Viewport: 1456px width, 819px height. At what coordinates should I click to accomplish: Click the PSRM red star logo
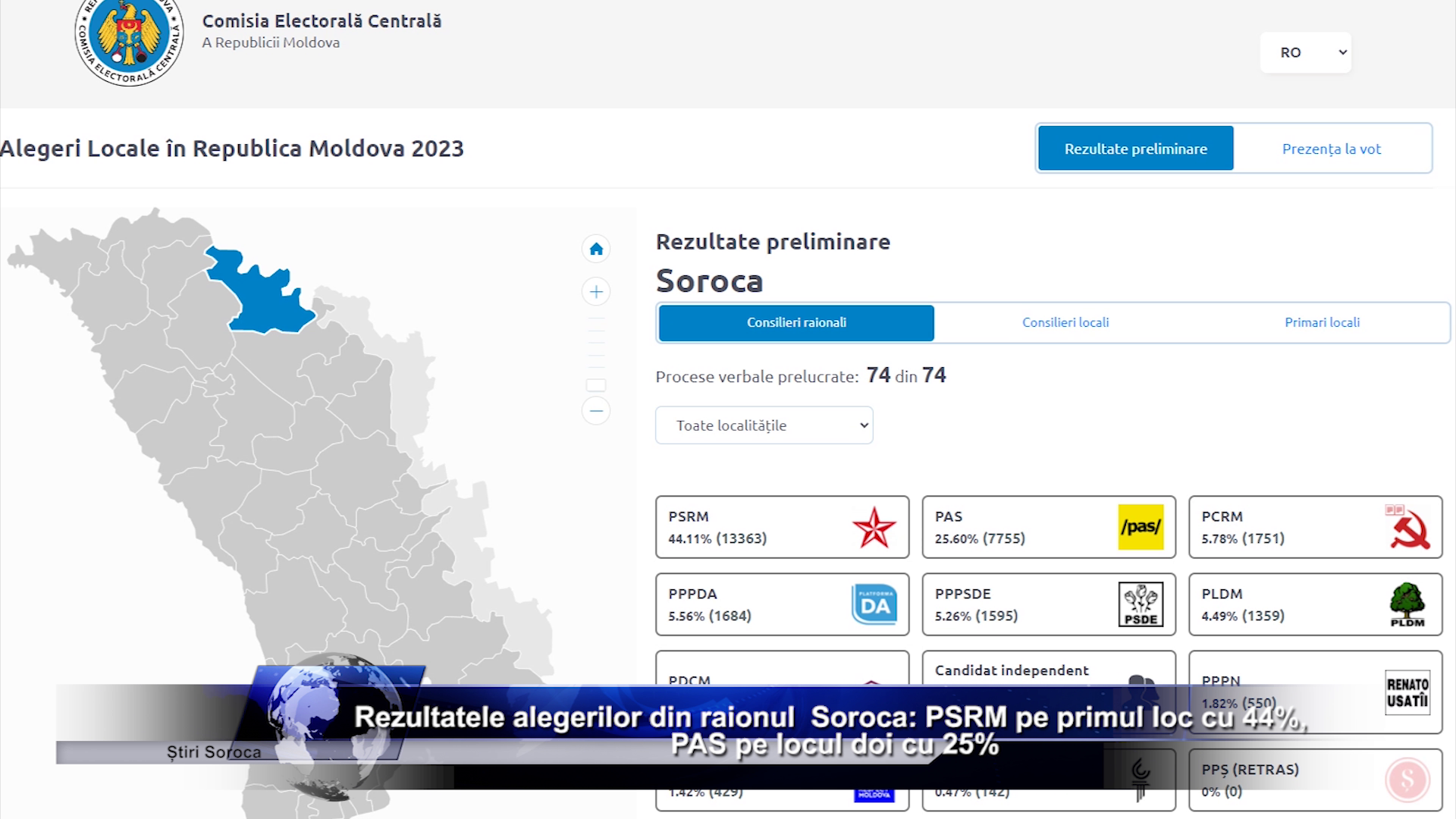tap(874, 527)
